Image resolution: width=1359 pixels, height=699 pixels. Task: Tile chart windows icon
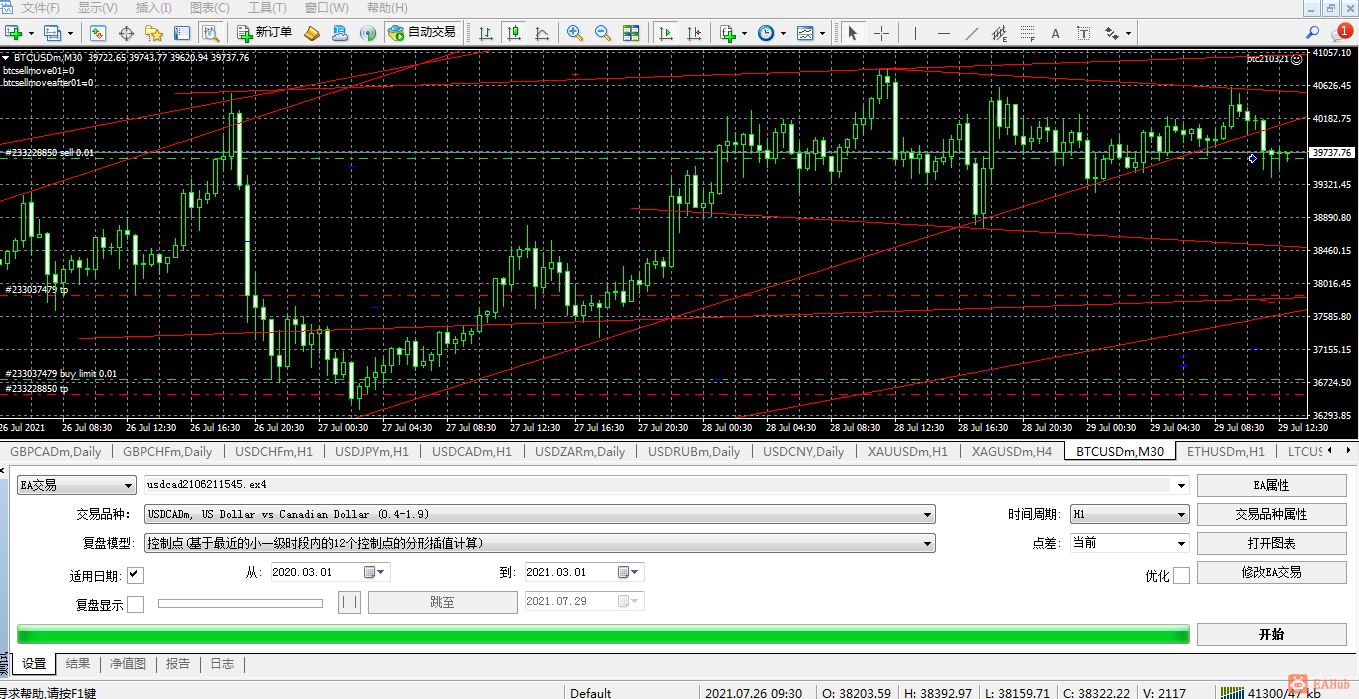[630, 33]
